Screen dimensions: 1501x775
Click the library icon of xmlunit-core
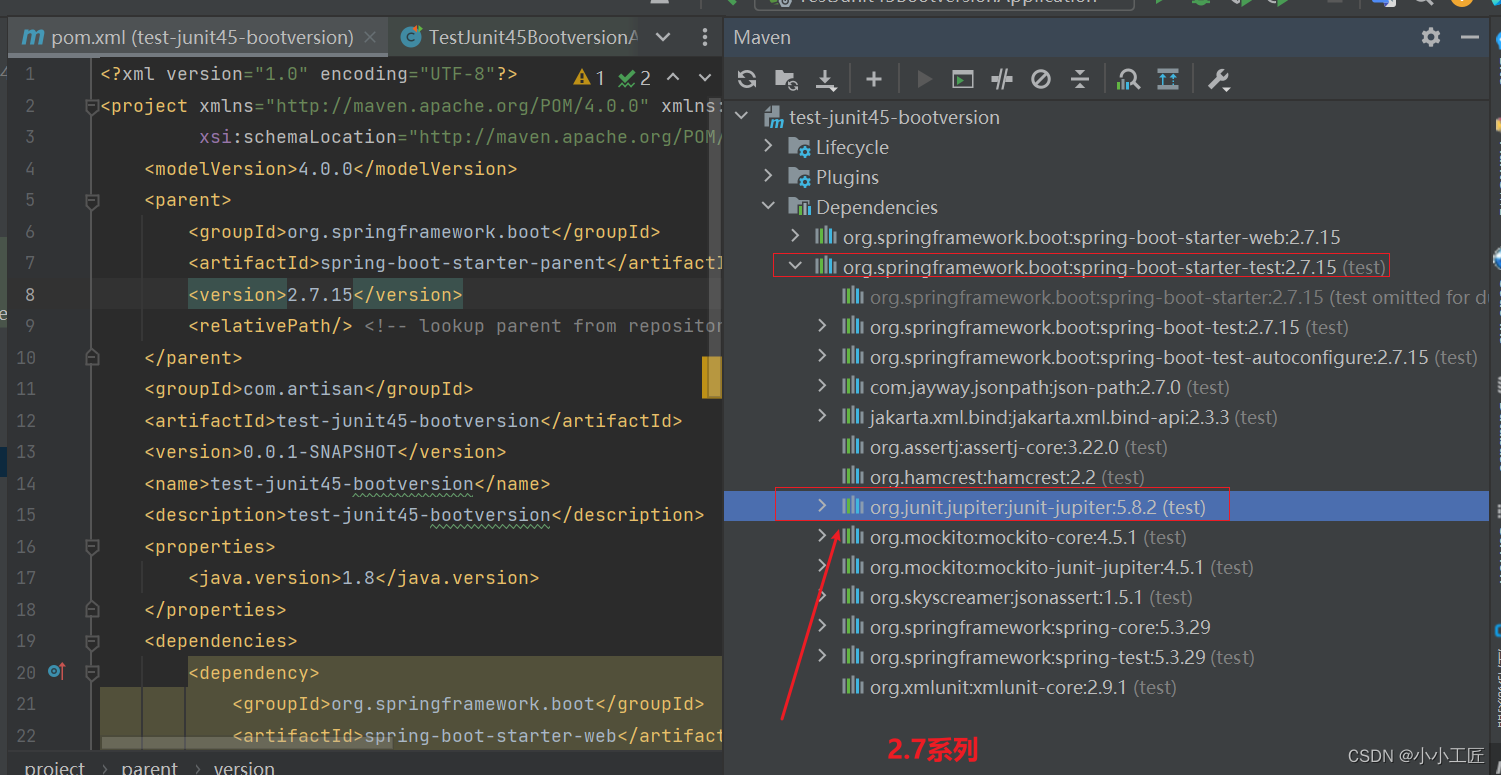tap(852, 687)
